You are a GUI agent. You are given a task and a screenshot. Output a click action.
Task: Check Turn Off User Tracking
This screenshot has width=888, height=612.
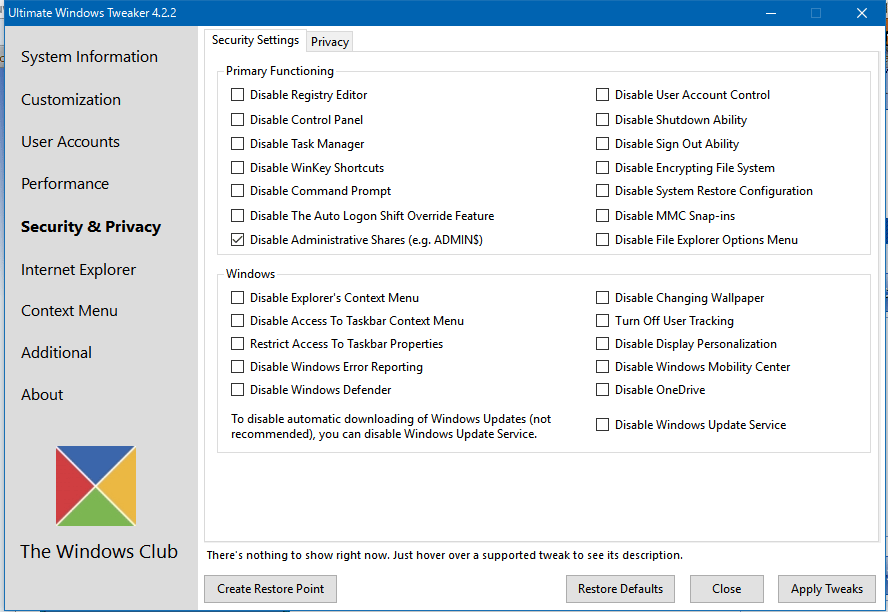coord(603,321)
